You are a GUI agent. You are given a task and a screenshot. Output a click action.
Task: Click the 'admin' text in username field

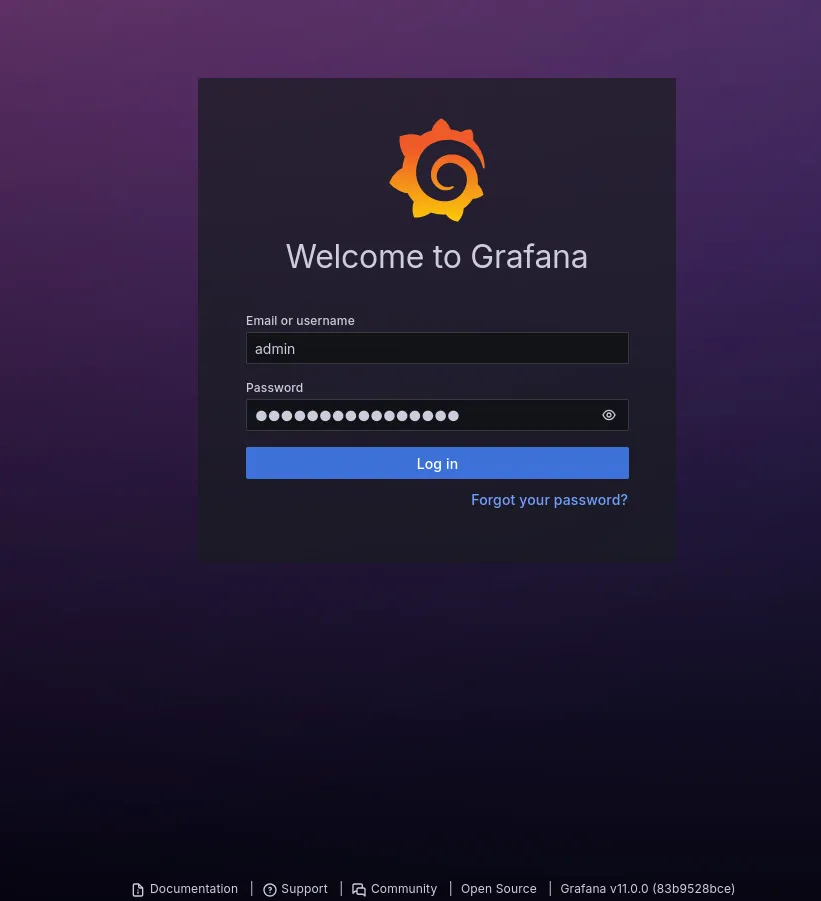(275, 349)
